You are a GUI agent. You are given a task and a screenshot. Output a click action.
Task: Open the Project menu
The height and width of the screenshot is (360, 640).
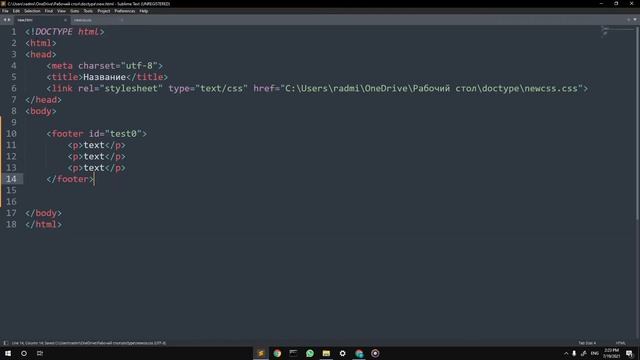coord(104,11)
